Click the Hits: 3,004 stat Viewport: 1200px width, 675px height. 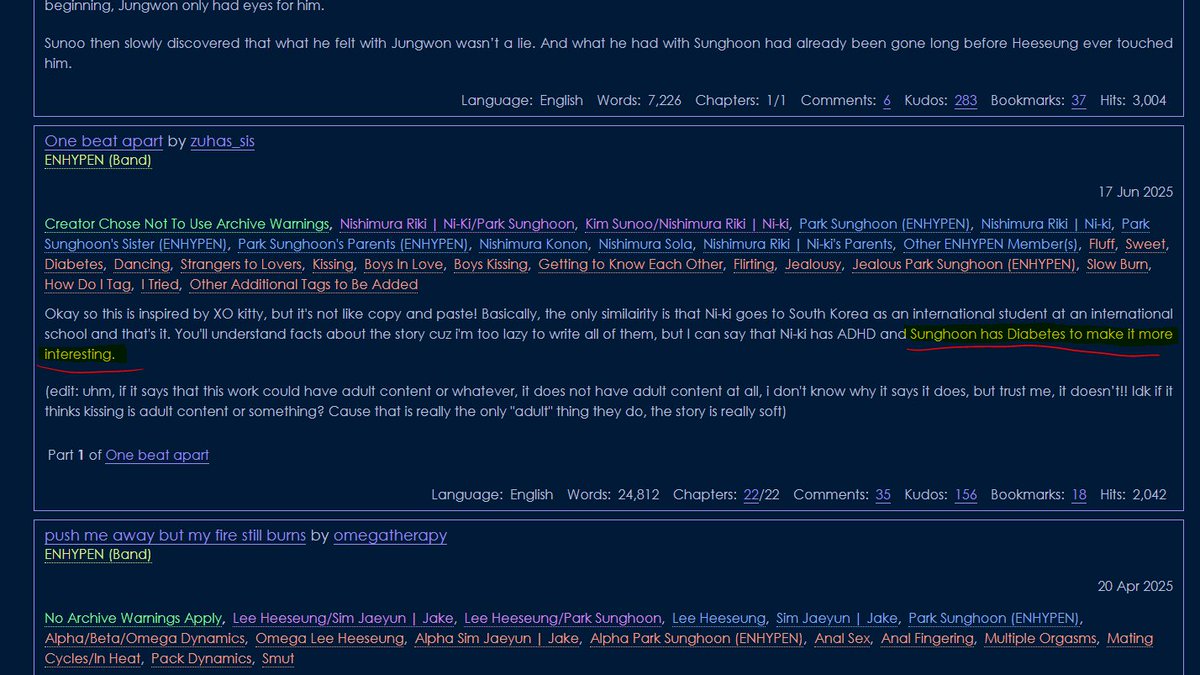coord(1133,100)
